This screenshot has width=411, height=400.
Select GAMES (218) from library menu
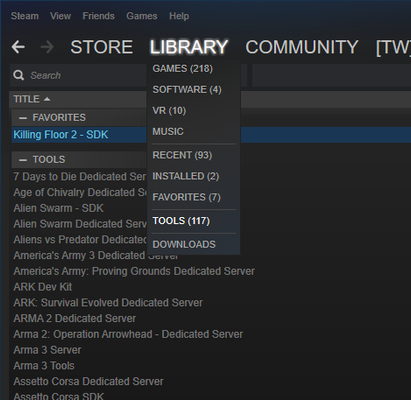(x=183, y=69)
